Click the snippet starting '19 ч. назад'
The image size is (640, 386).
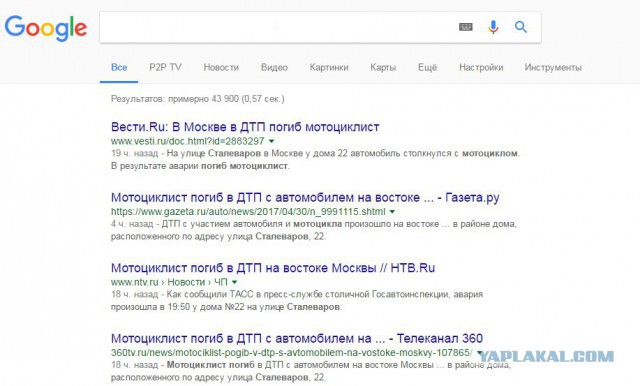coord(315,160)
